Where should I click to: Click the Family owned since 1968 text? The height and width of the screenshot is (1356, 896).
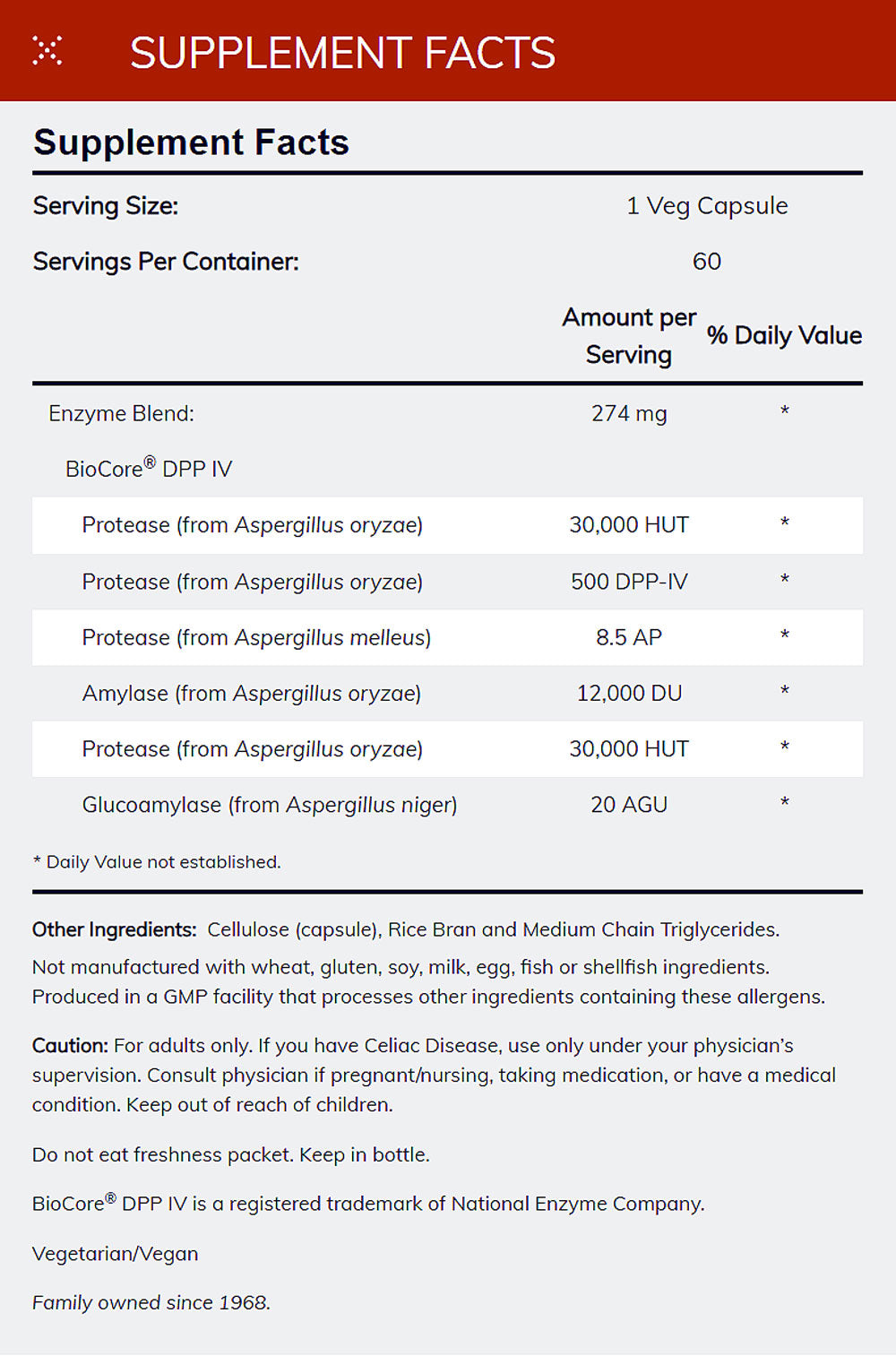pyautogui.click(x=151, y=1302)
